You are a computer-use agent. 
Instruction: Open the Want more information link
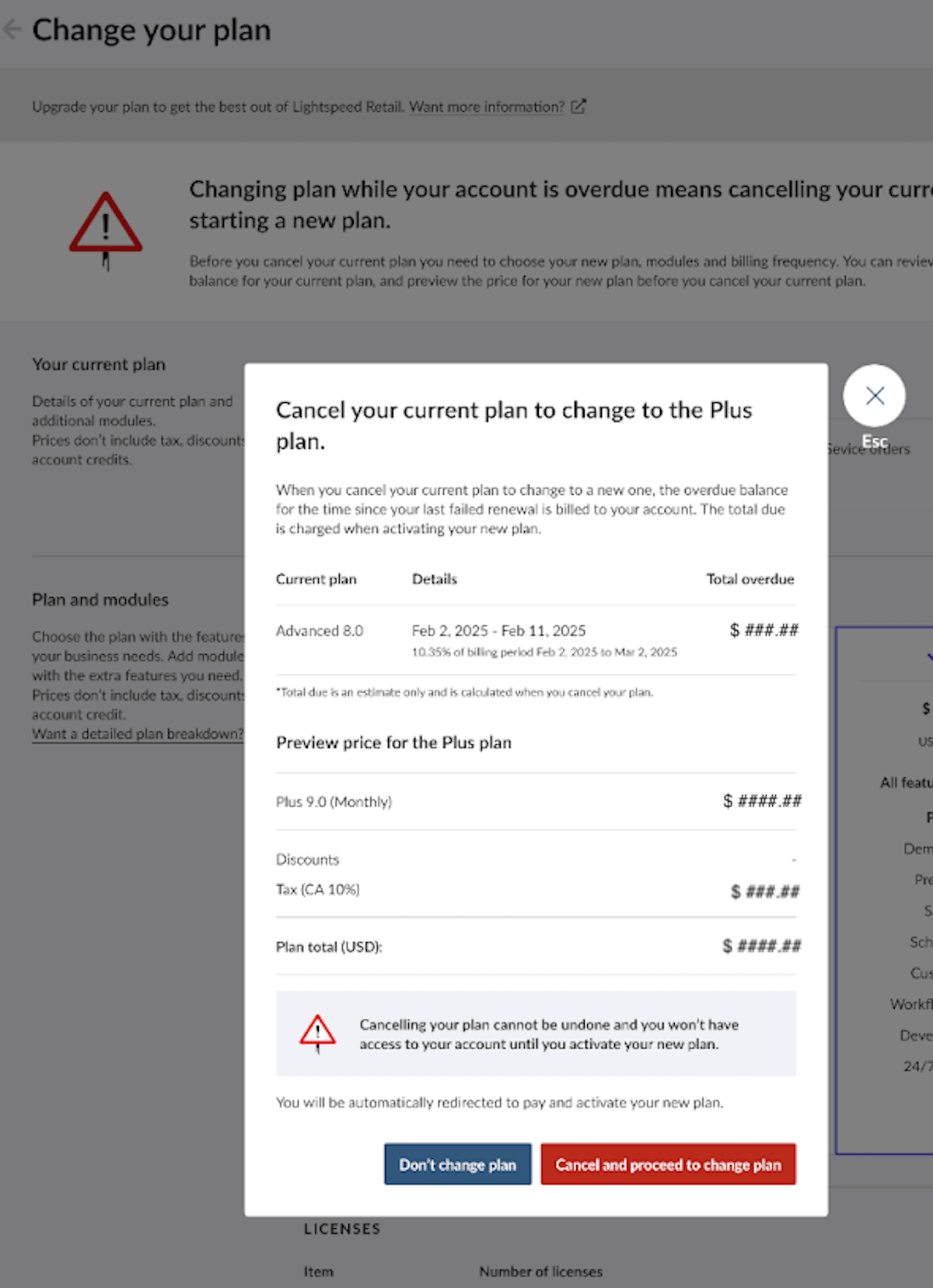487,107
